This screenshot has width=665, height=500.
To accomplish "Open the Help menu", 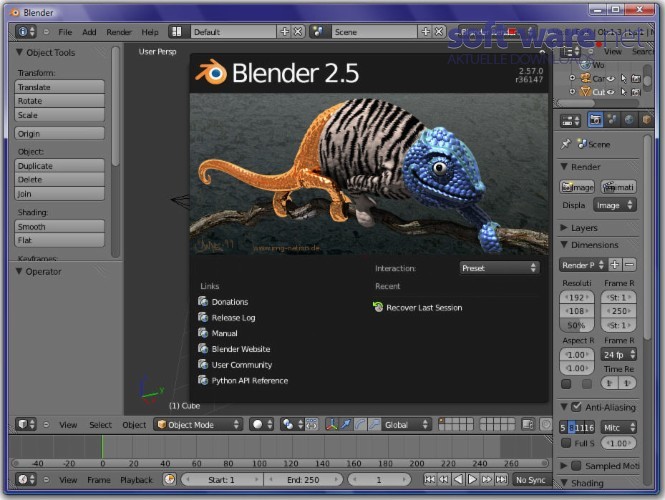I will tap(150, 32).
